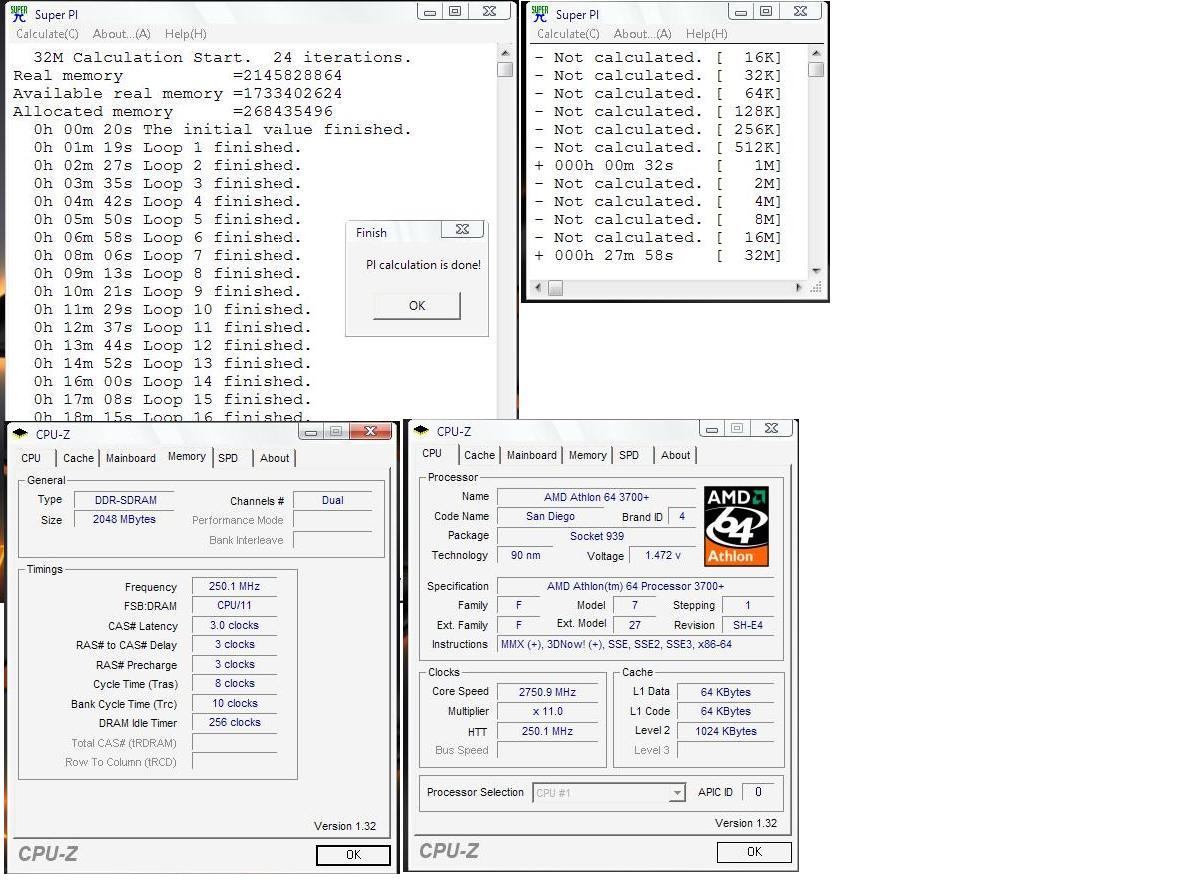Select the '000h 27m 58s [ 32M]' result line
The height and width of the screenshot is (896, 1201).
click(x=657, y=255)
